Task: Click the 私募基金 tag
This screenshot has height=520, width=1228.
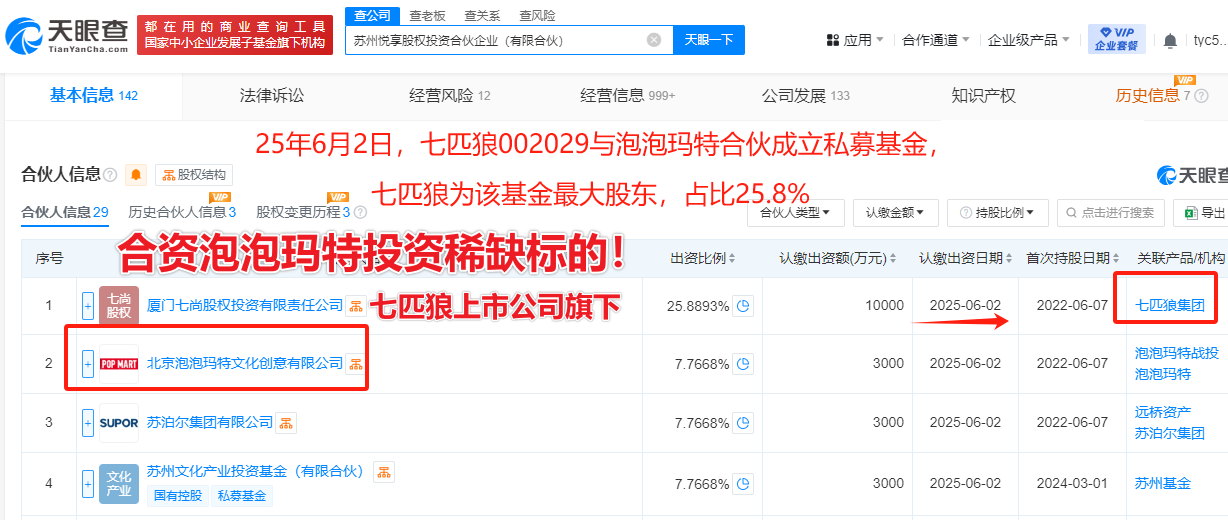Action: click(241, 495)
